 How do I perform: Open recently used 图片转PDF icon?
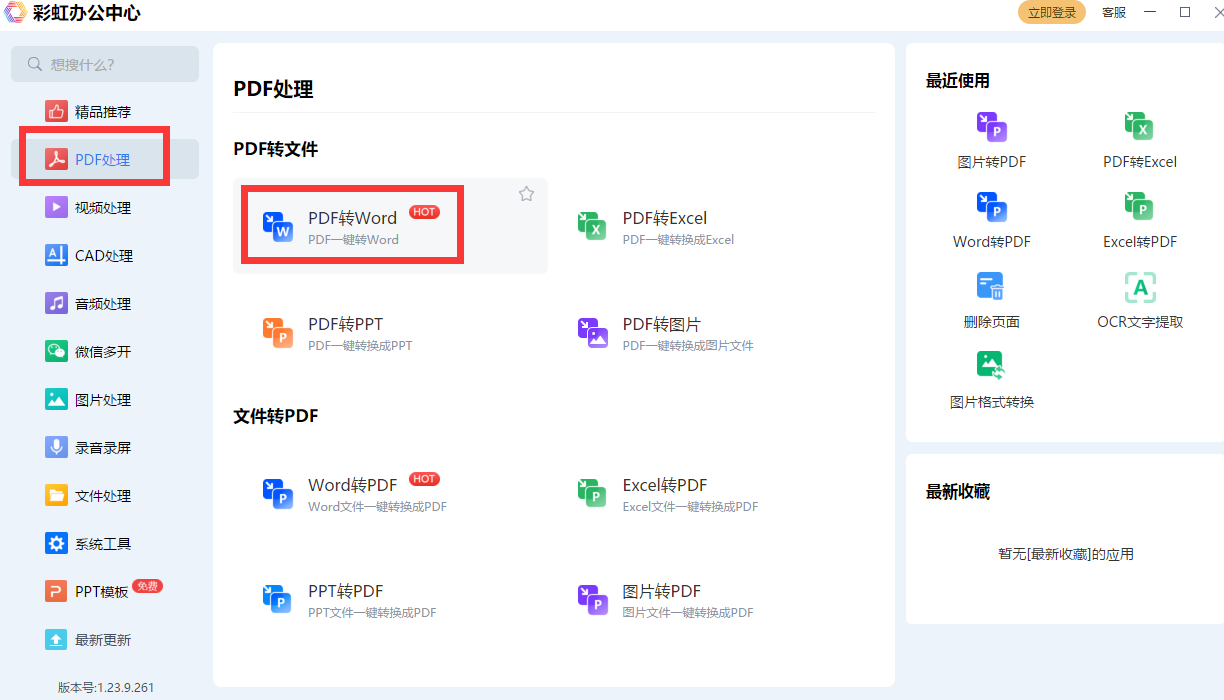991,127
